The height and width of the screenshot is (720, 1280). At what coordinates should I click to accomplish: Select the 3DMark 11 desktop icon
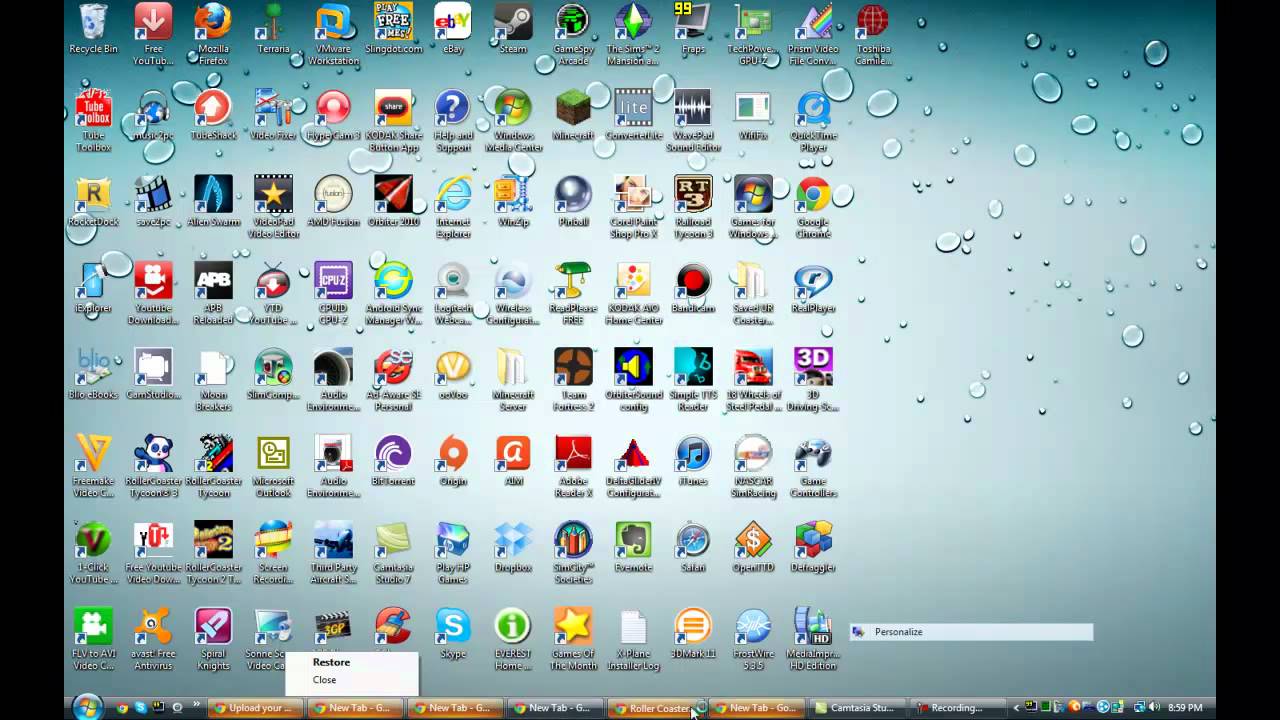pyautogui.click(x=693, y=633)
